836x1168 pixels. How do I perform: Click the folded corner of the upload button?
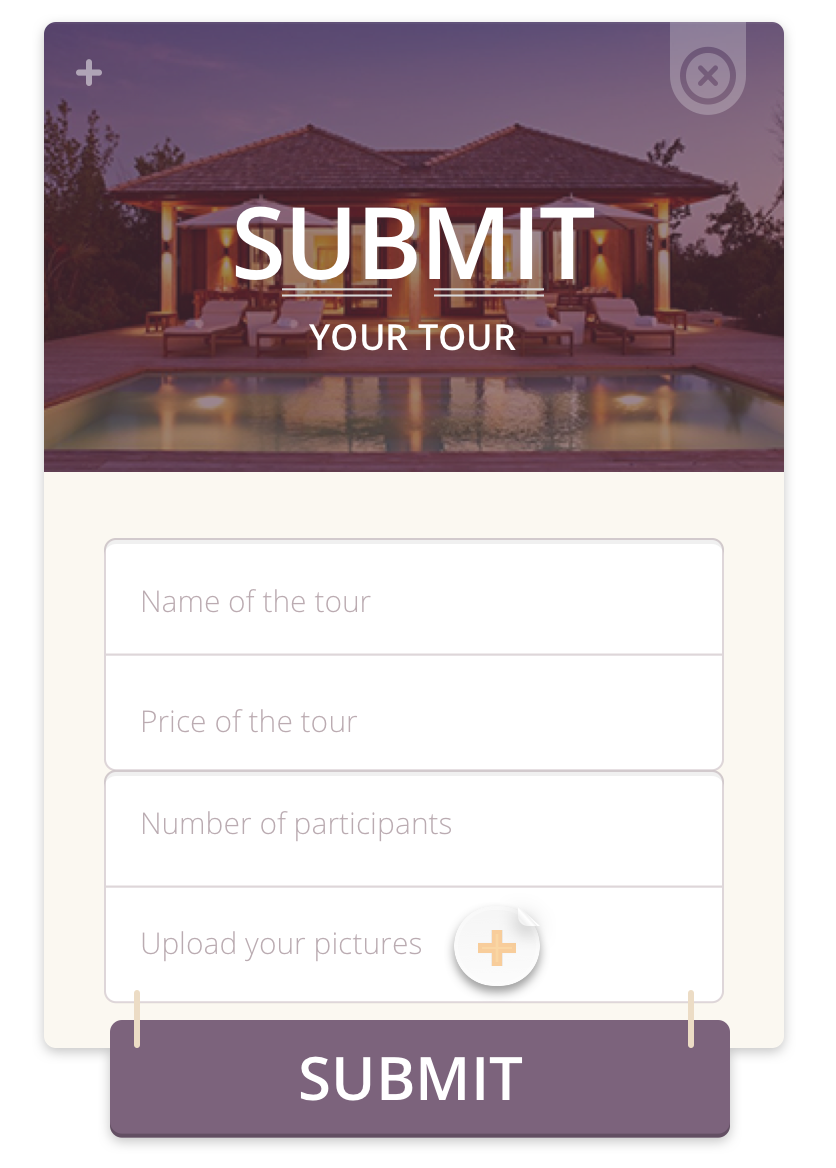click(x=528, y=917)
